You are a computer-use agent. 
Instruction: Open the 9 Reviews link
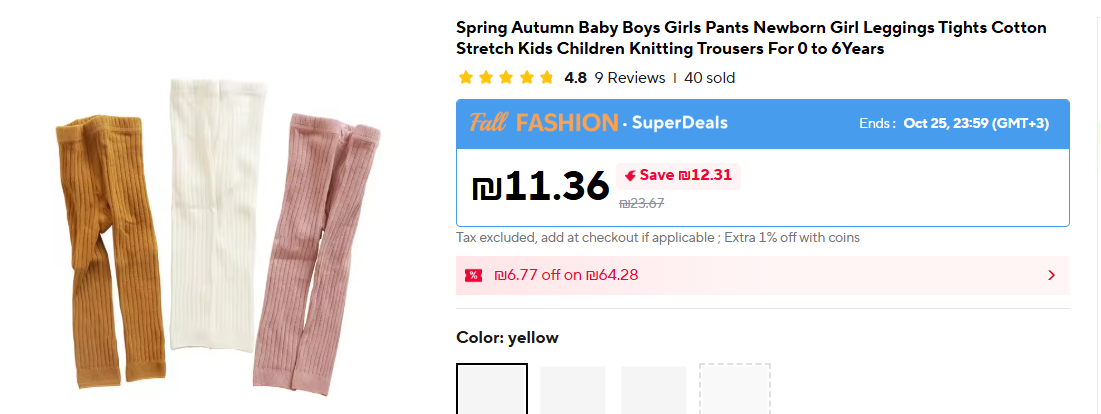coord(629,78)
